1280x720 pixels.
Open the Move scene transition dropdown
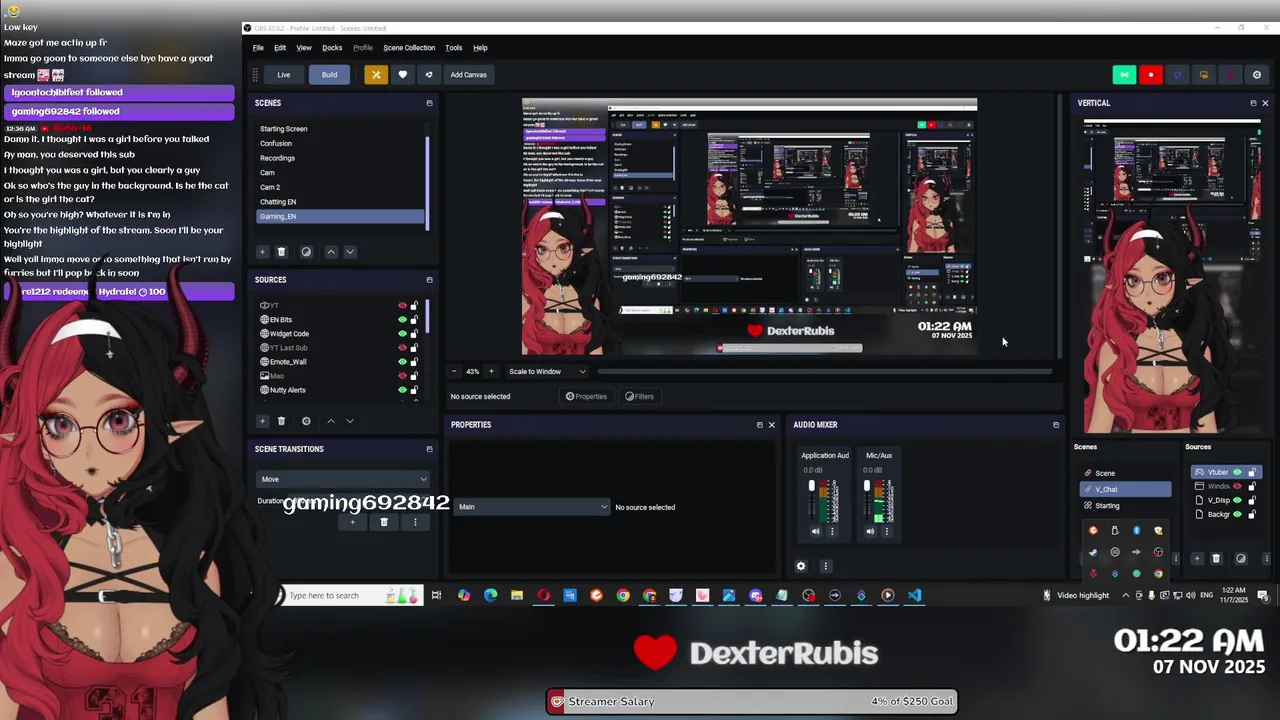[x=343, y=479]
